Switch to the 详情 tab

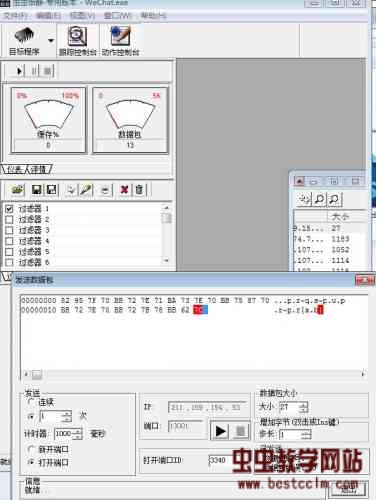pos(39,169)
